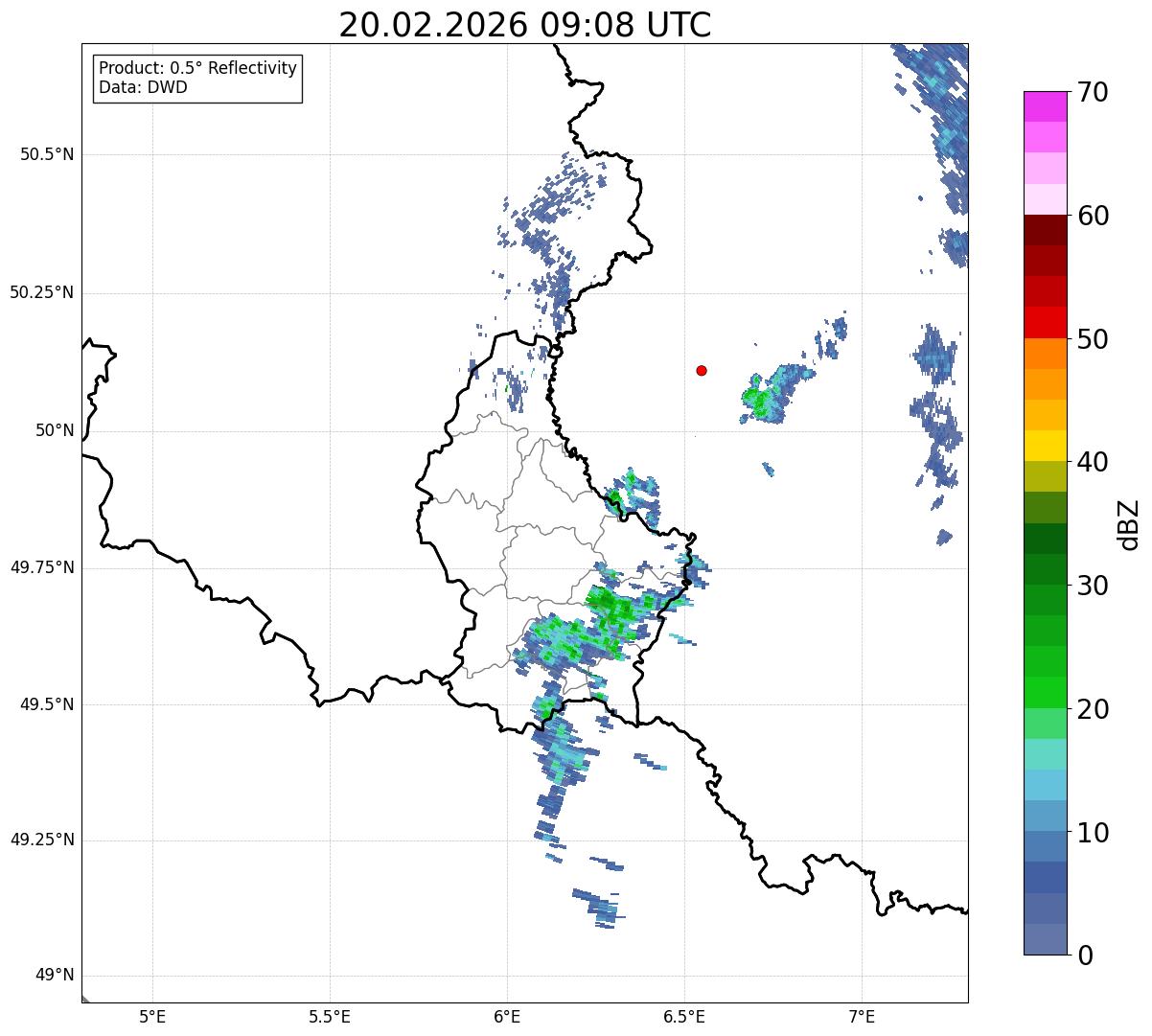Click the '7°E' longitude label

click(862, 1017)
